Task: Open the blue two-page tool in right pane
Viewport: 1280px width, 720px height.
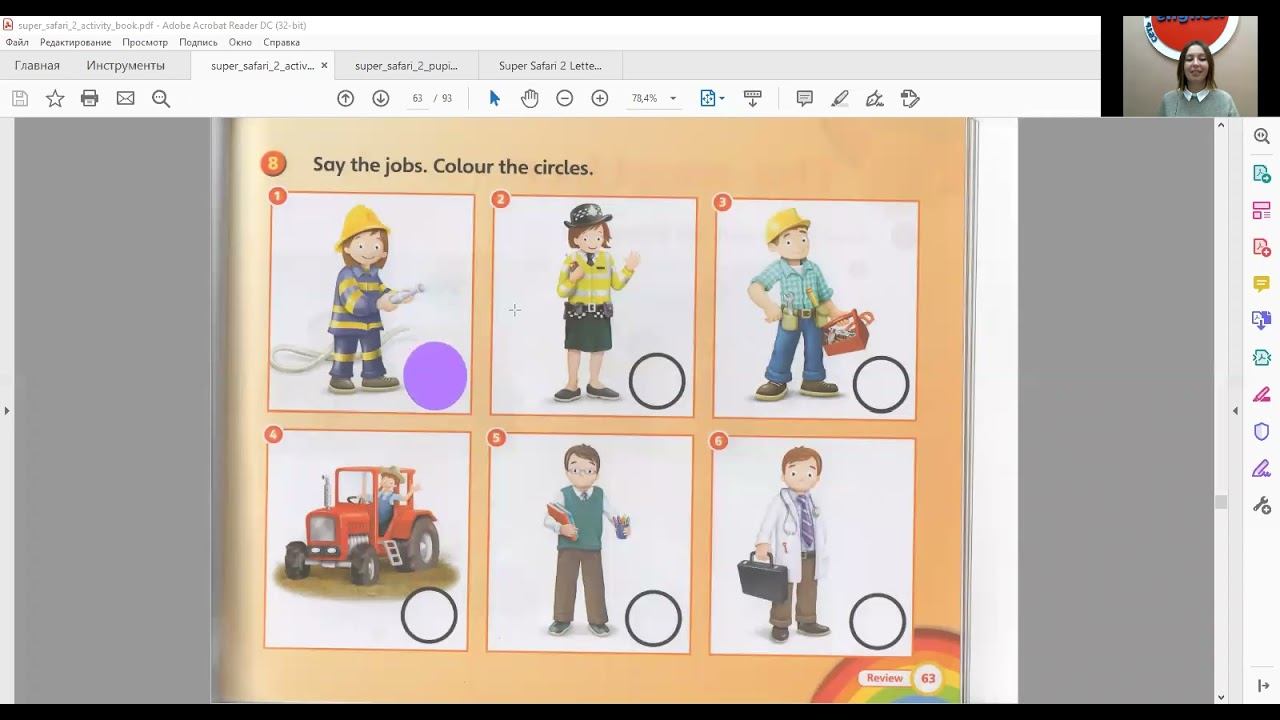Action: (1262, 321)
